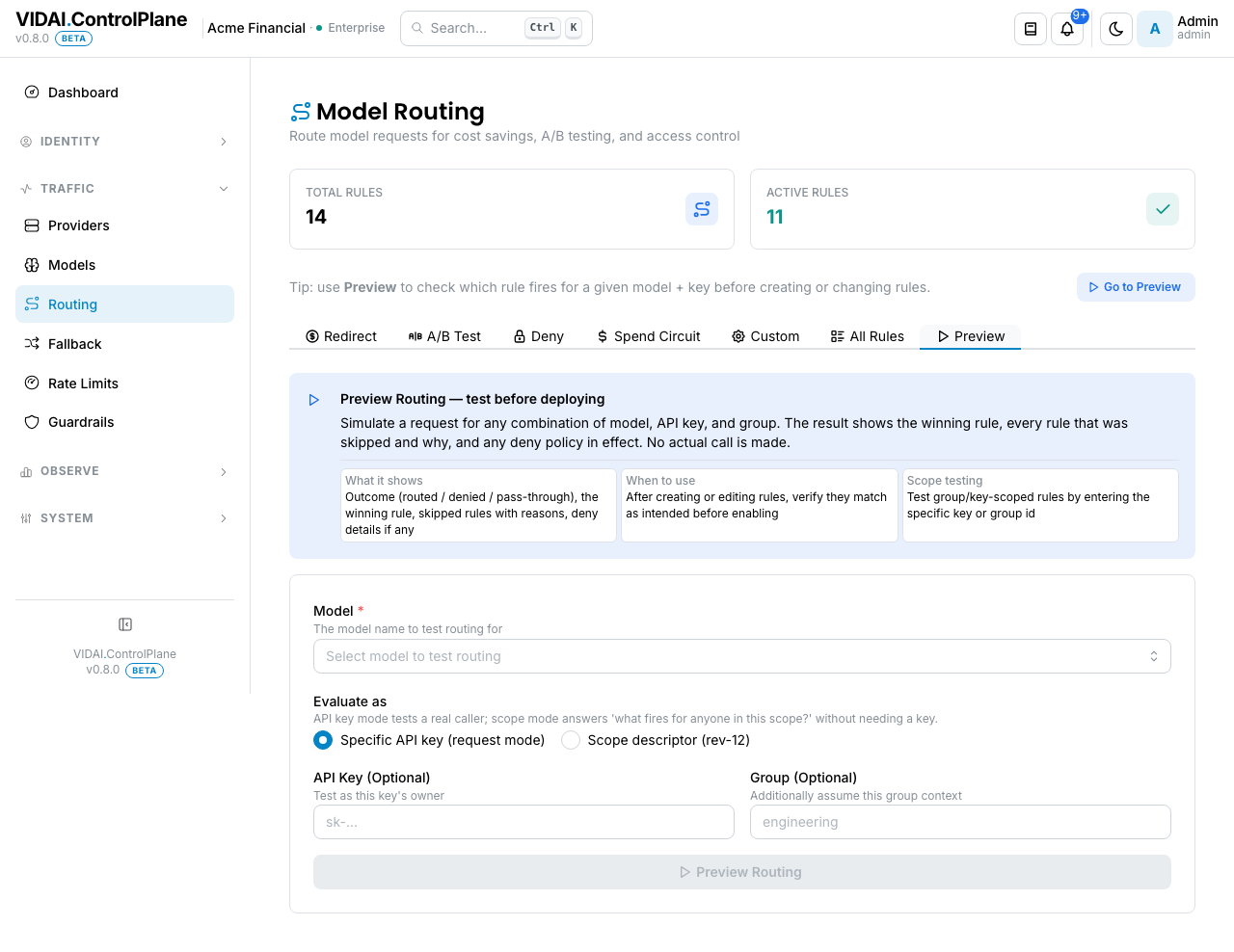
Task: Switch to the Custom tab
Action: coord(765,336)
